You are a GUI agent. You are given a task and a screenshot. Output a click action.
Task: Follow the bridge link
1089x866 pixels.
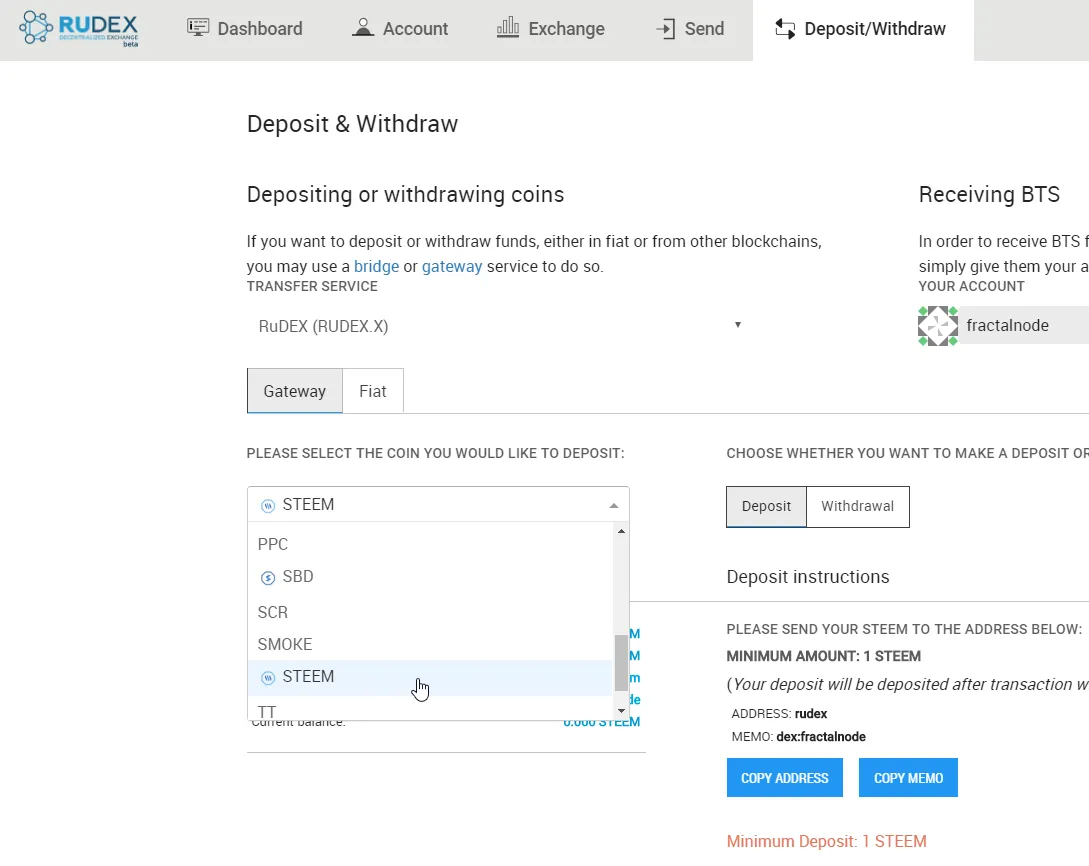[376, 267]
